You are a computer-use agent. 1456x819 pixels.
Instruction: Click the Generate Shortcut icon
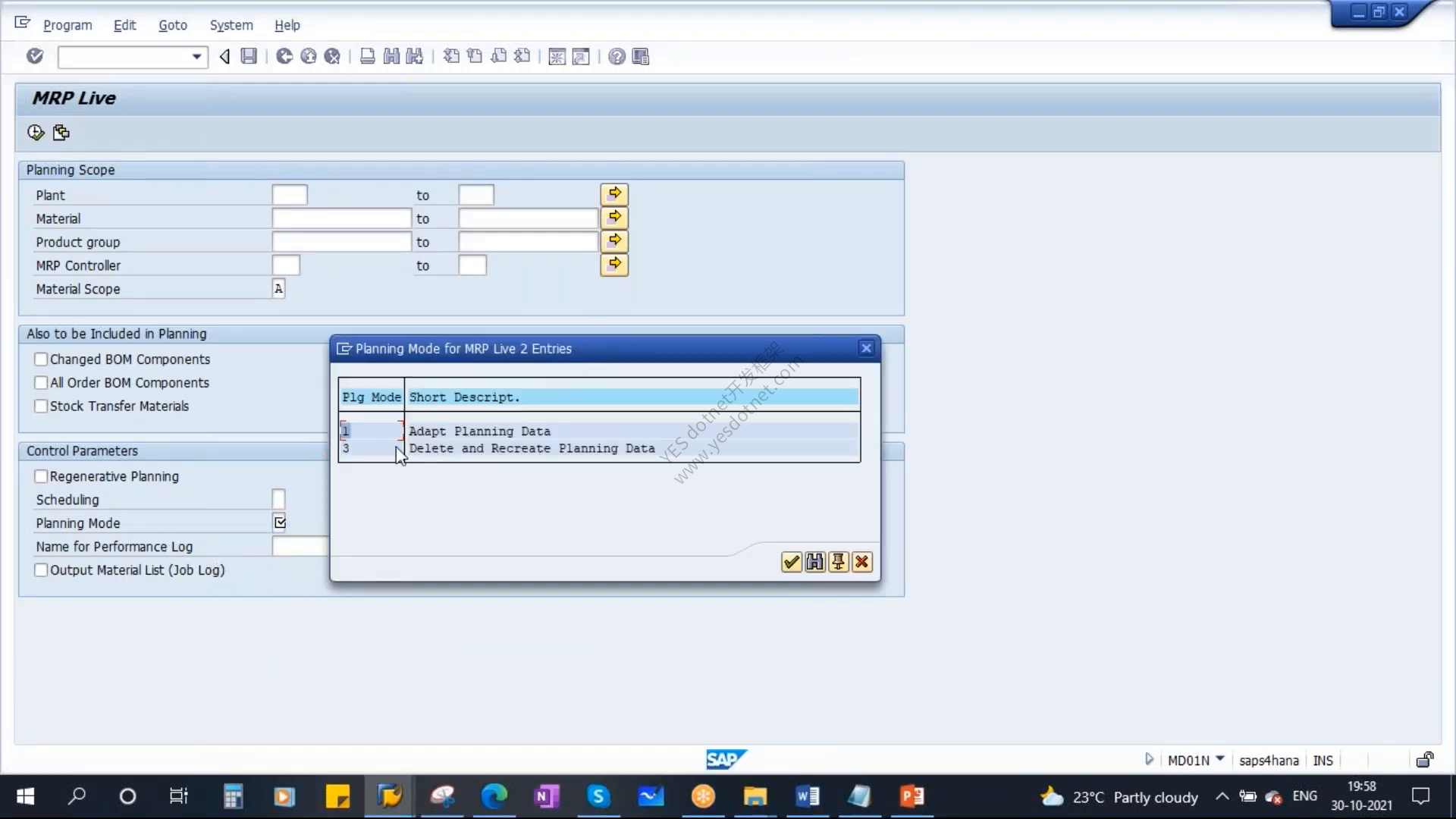tap(581, 57)
